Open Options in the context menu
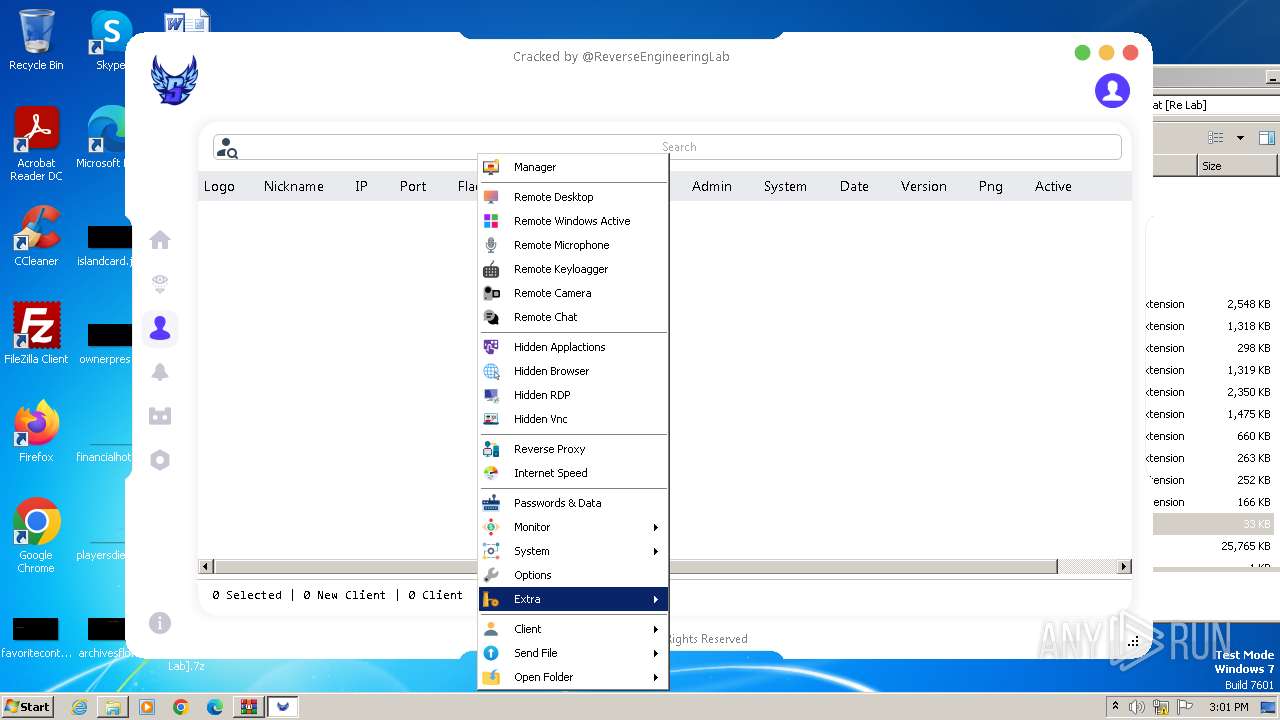Screen dimensions: 1280x720 coord(572,575)
